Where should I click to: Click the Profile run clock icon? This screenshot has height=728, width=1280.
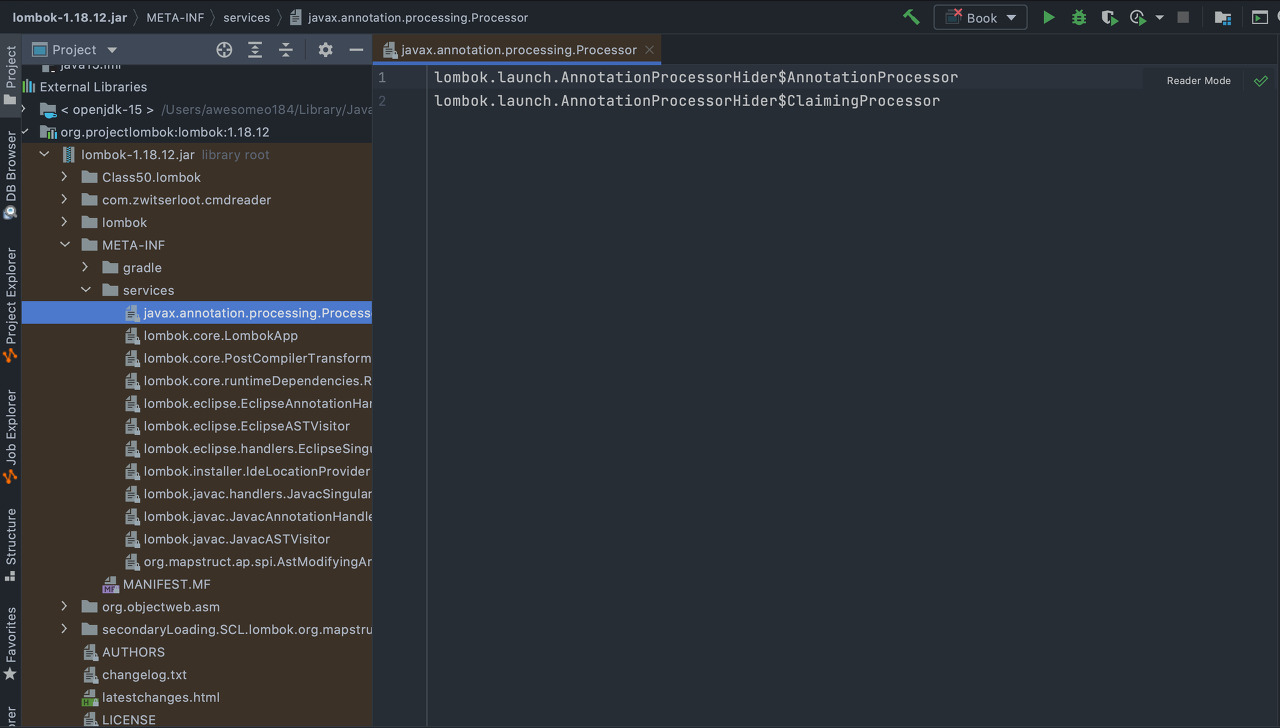1137,17
